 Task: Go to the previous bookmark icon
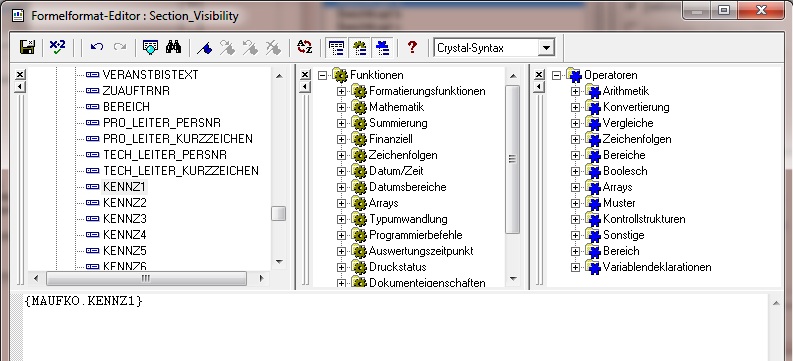pos(250,48)
